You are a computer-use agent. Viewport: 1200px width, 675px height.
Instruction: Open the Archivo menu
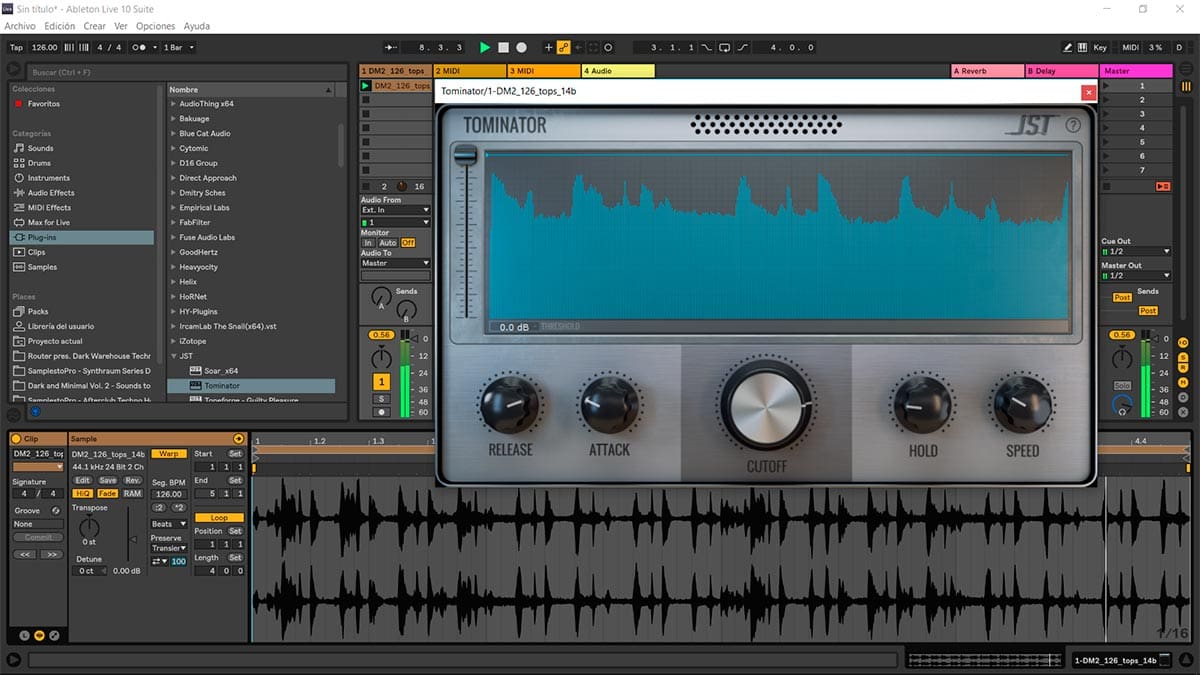point(20,26)
